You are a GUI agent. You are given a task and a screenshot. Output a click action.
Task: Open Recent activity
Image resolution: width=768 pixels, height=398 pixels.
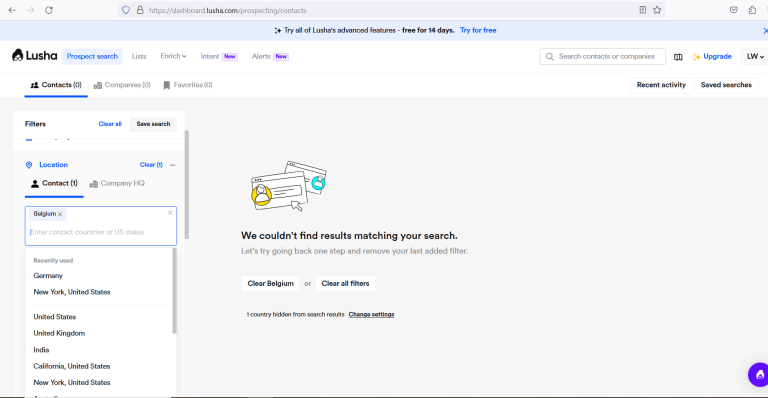point(661,85)
